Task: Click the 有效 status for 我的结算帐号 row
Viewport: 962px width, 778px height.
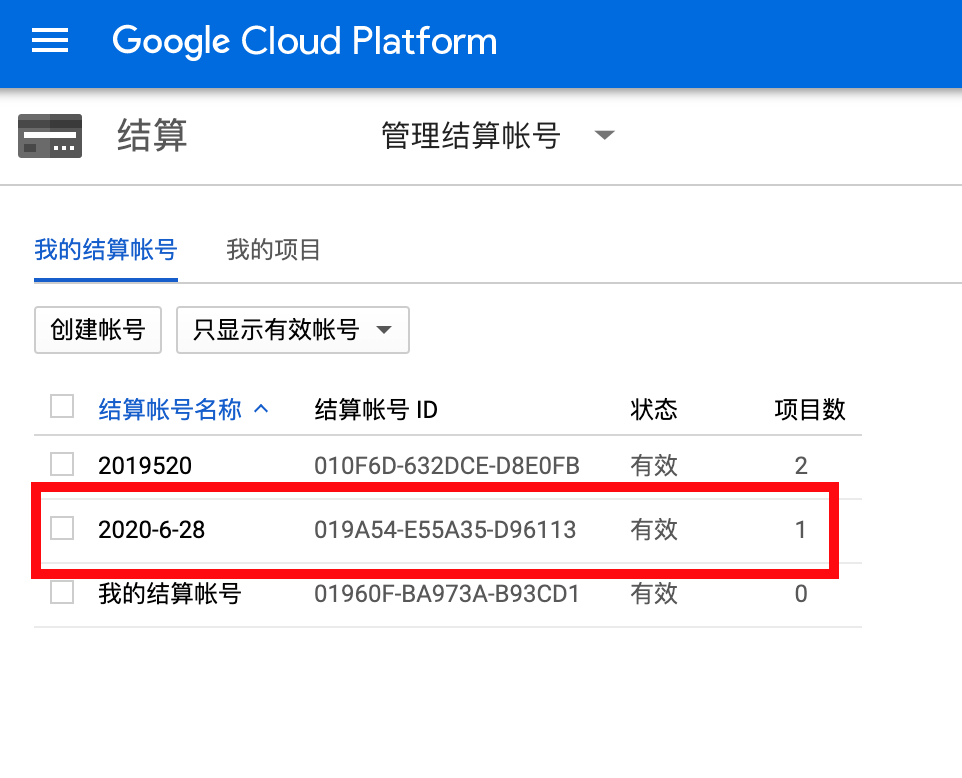Action: click(x=654, y=593)
